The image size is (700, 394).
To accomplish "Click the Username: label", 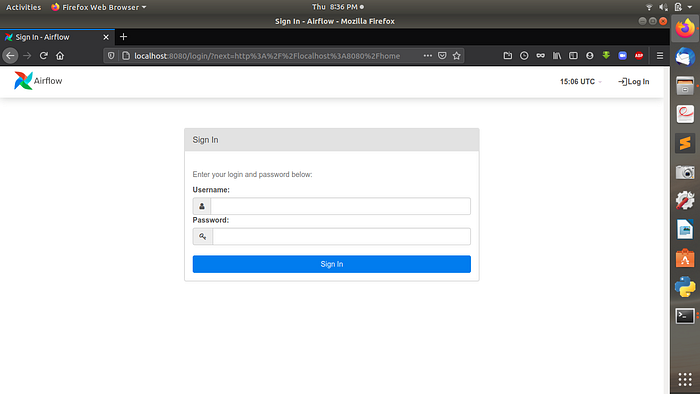I will (211, 190).
